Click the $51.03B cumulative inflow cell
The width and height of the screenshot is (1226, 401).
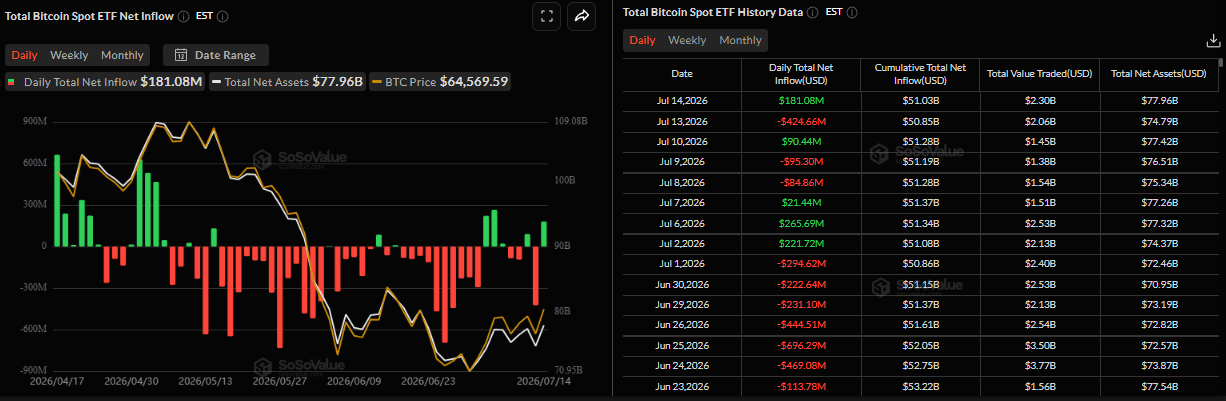(919, 101)
